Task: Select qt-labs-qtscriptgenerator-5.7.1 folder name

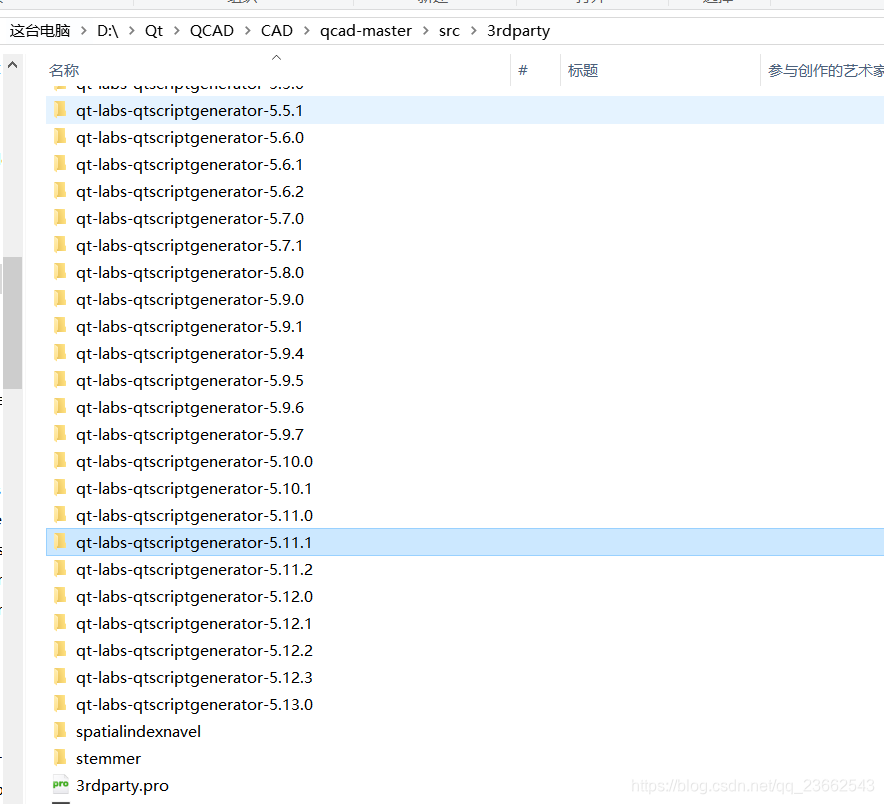Action: (x=189, y=245)
